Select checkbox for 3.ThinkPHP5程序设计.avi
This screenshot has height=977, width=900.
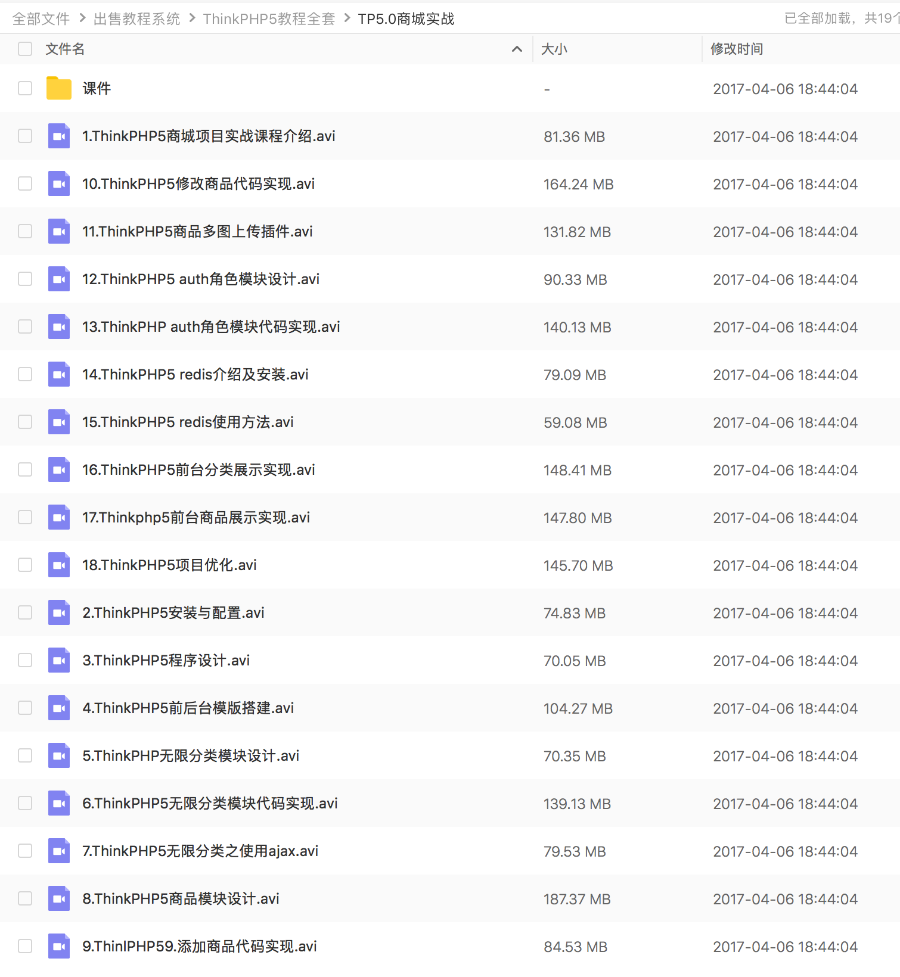coord(25,660)
